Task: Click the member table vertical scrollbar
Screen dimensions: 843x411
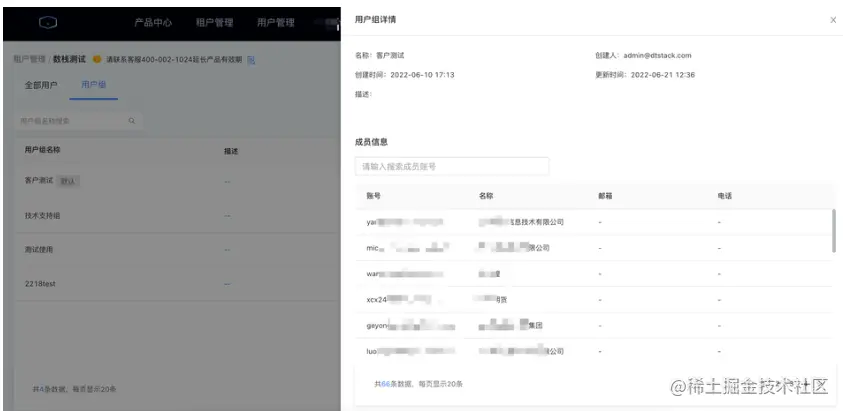Action: click(x=834, y=231)
